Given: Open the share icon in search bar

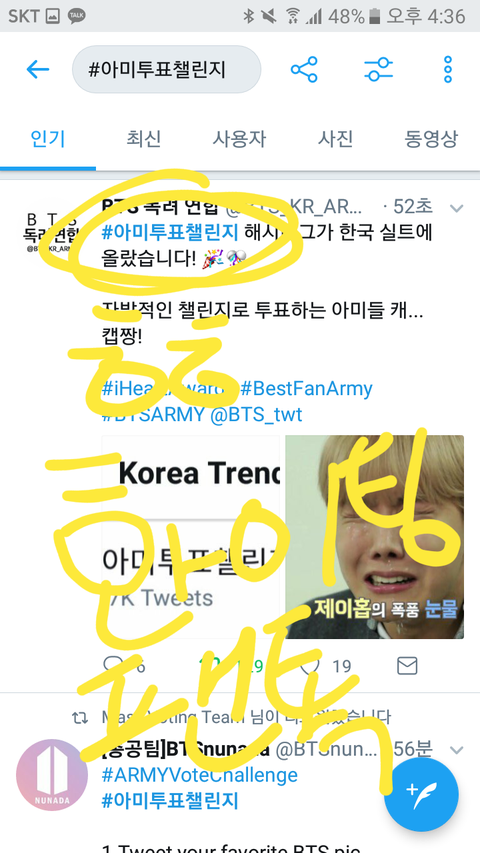Looking at the screenshot, I should [x=304, y=70].
